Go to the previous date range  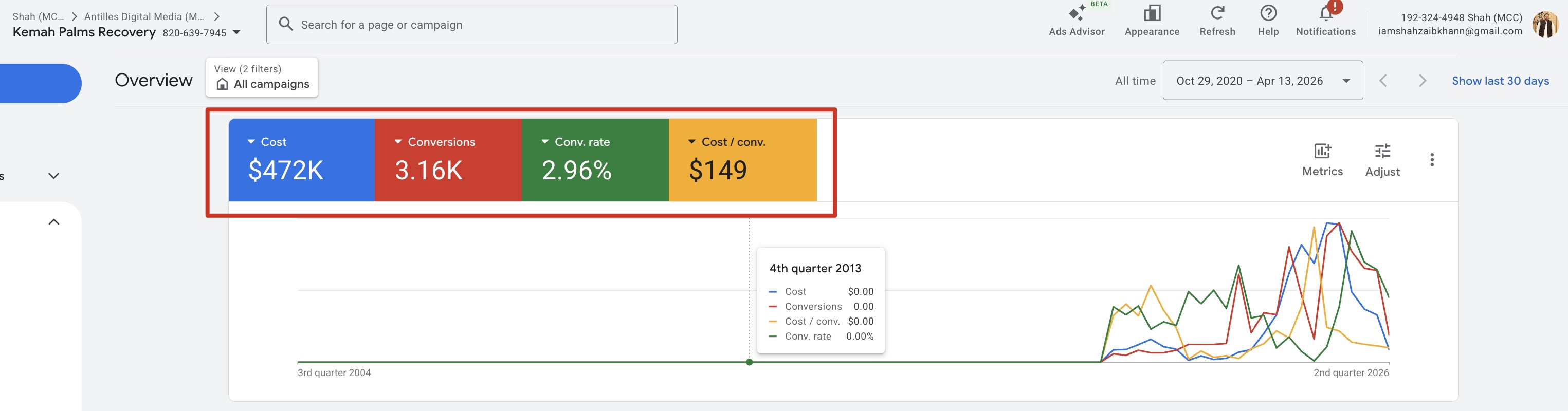(1383, 81)
